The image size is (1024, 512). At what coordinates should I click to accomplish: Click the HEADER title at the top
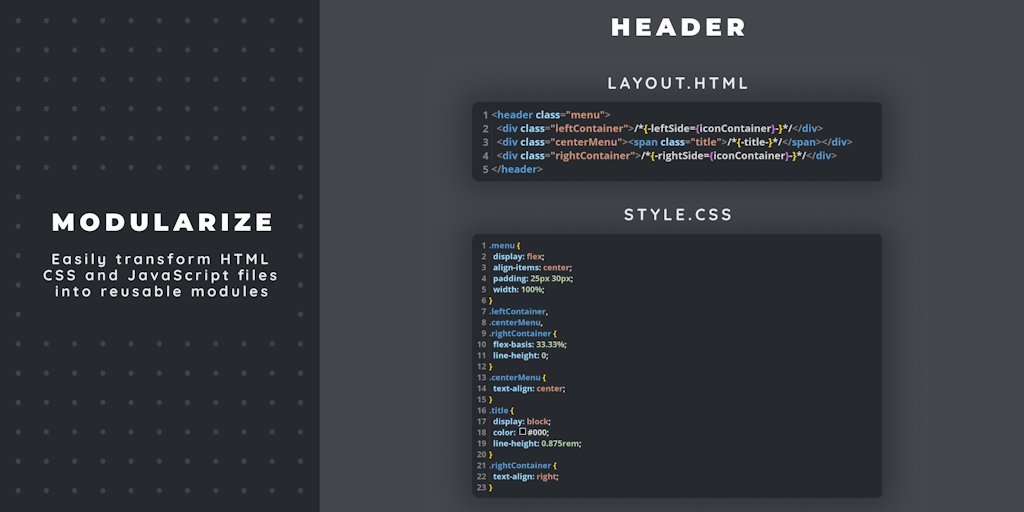point(678,27)
